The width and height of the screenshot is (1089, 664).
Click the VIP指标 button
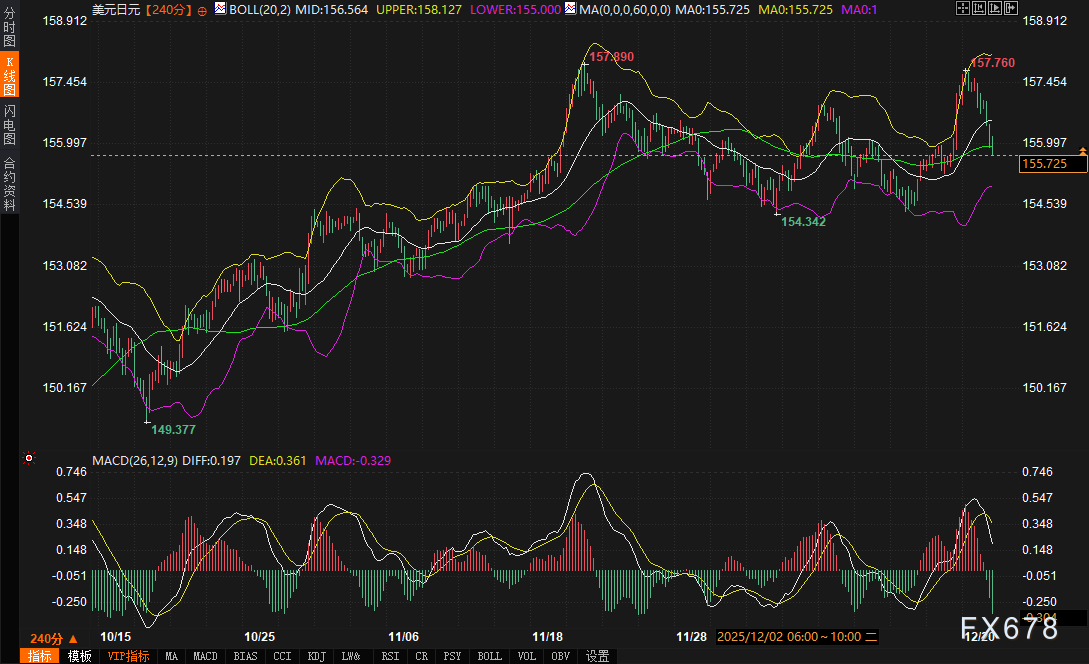(128, 656)
